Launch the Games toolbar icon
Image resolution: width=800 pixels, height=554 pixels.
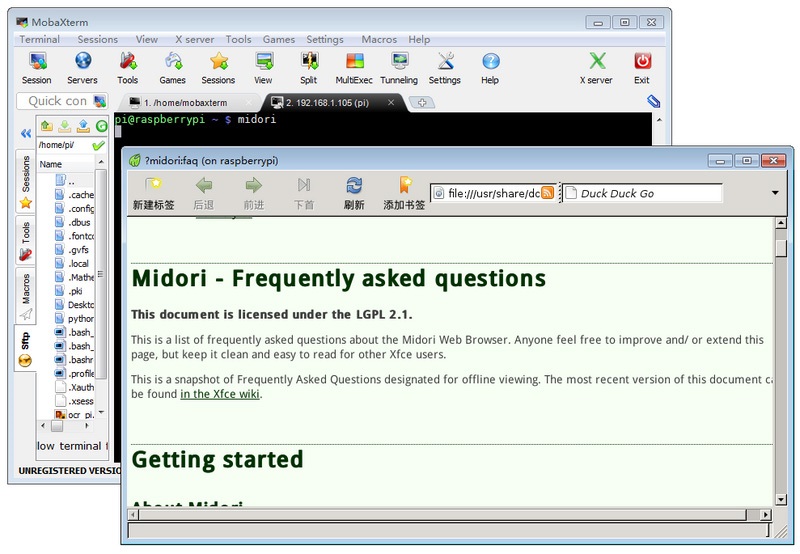pos(172,68)
